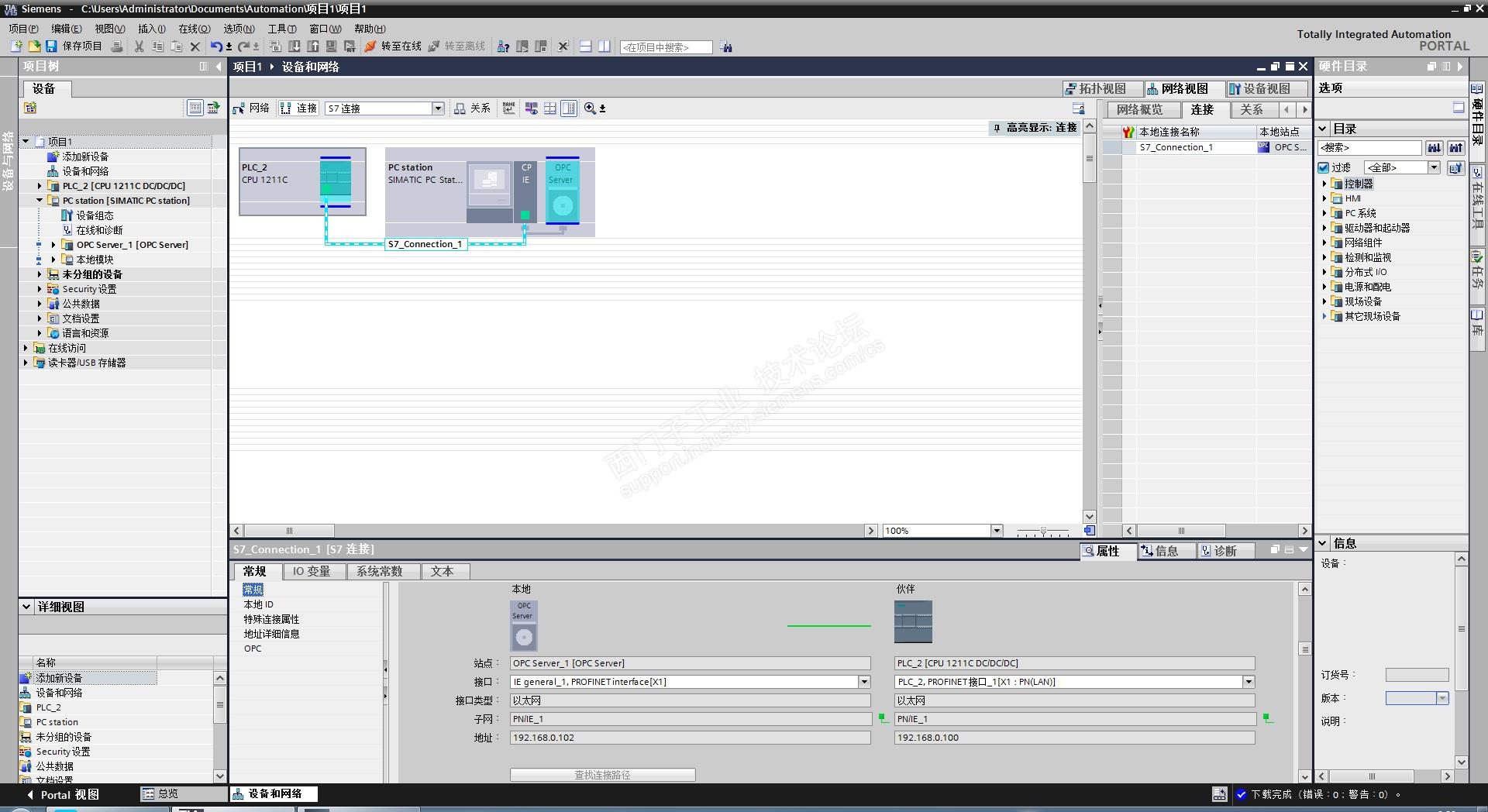Click the undo arrow icon

pos(216,46)
